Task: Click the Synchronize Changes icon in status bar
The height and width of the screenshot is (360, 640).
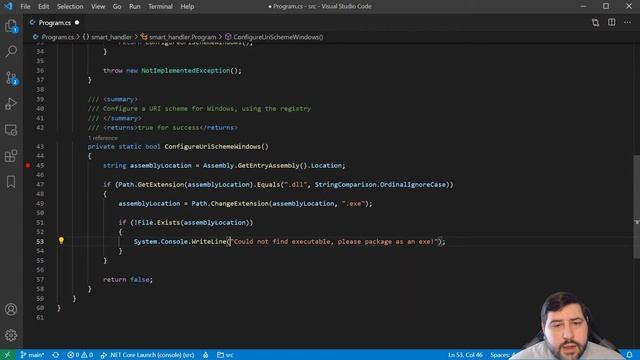Action: [x=56, y=355]
